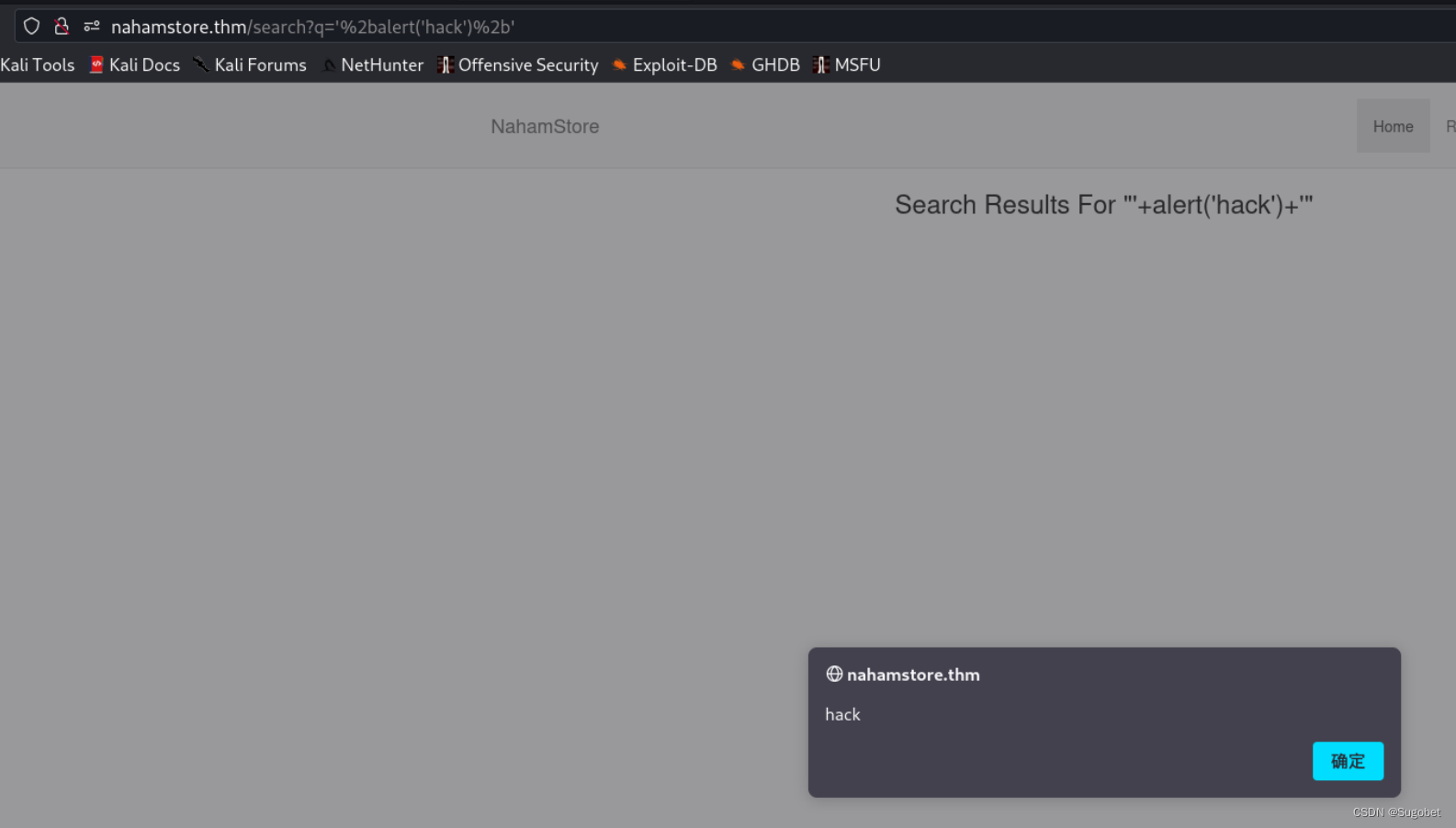
Task: Click the Kali Docs bookmark favicon
Action: pyautogui.click(x=96, y=64)
